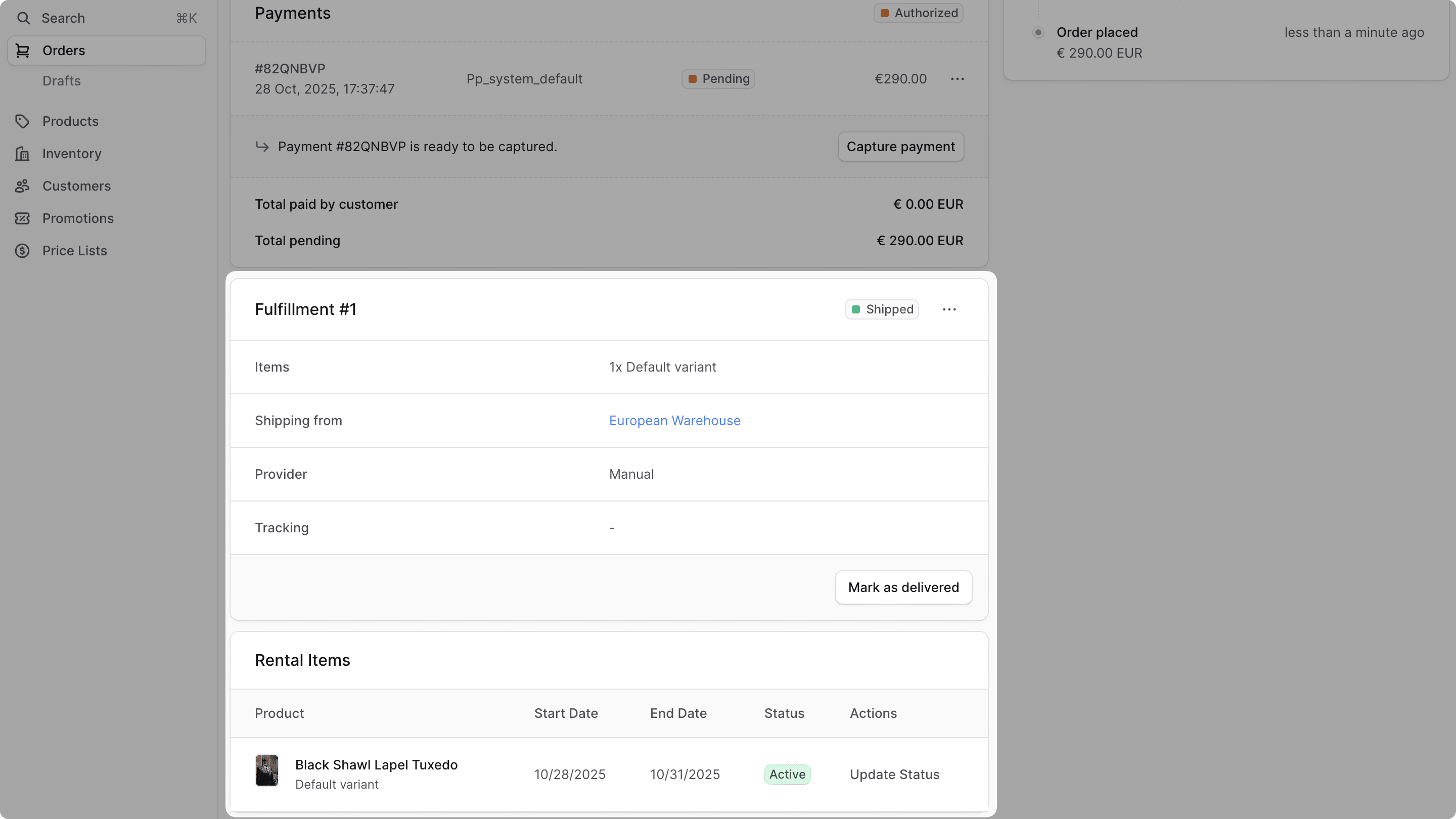
Task: Select the Price Lists dollar icon
Action: click(x=23, y=250)
